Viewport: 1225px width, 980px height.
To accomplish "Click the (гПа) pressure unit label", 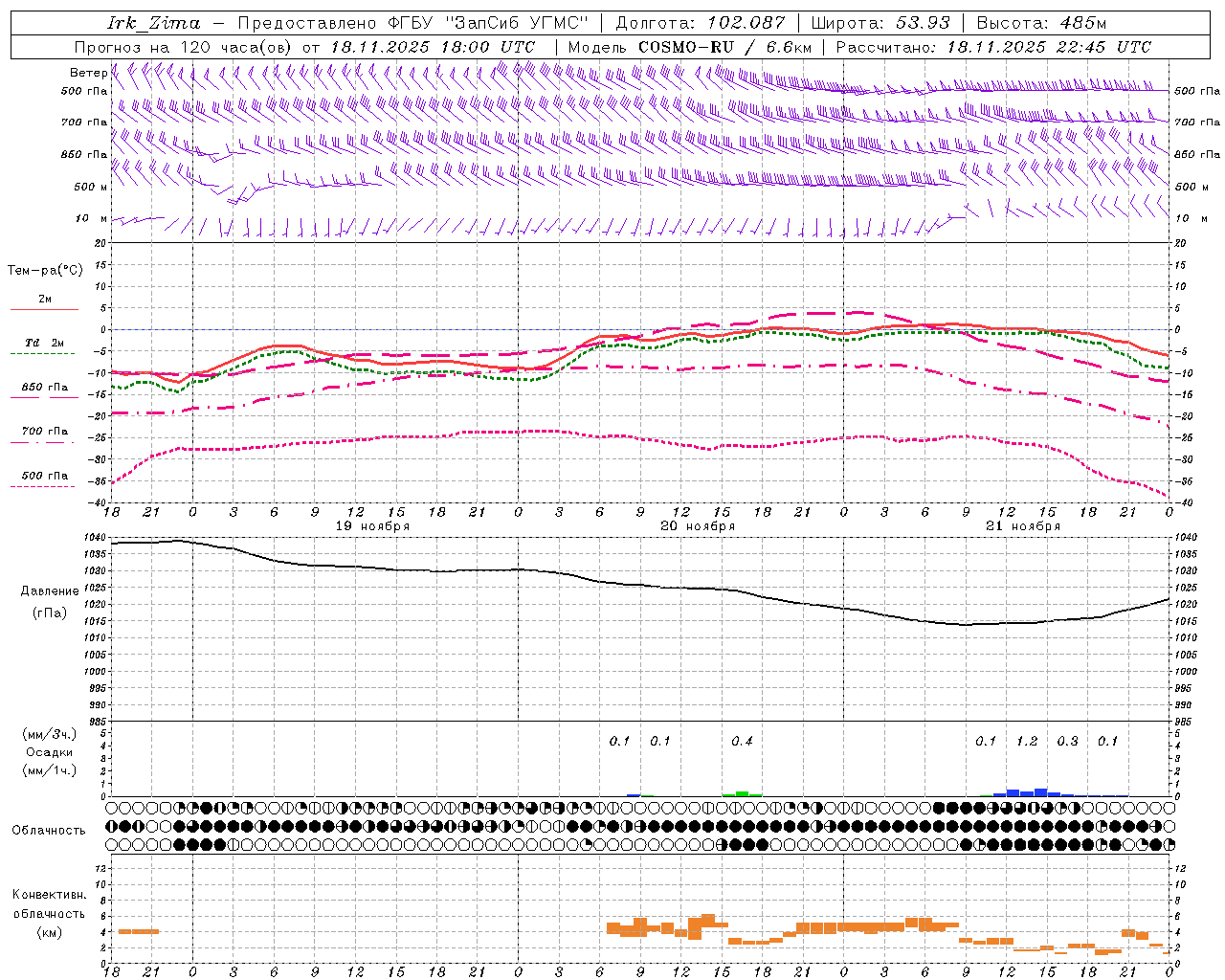I will [50, 613].
